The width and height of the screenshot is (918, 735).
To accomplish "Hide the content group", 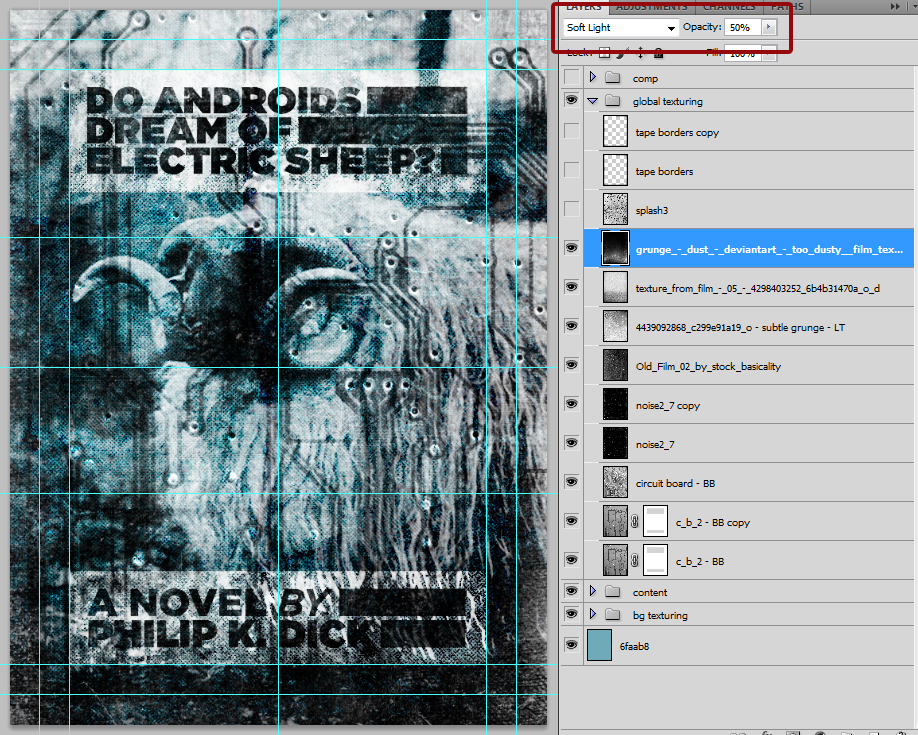I will (571, 590).
